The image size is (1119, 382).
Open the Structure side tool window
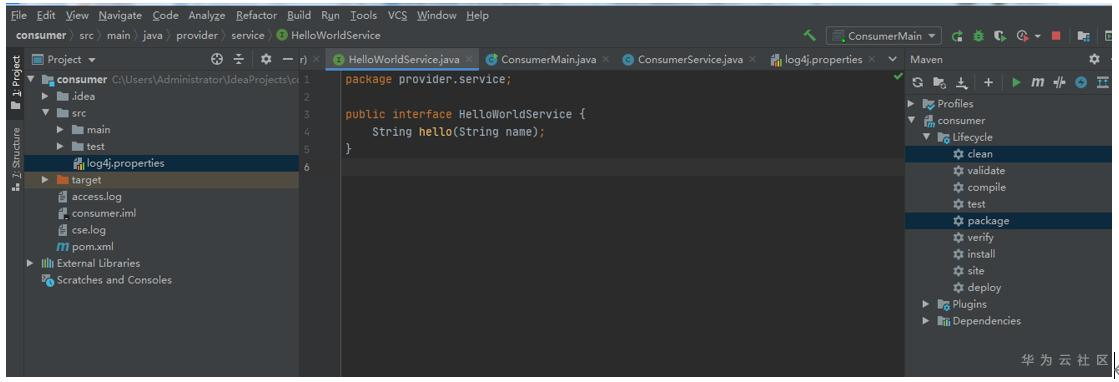point(16,159)
